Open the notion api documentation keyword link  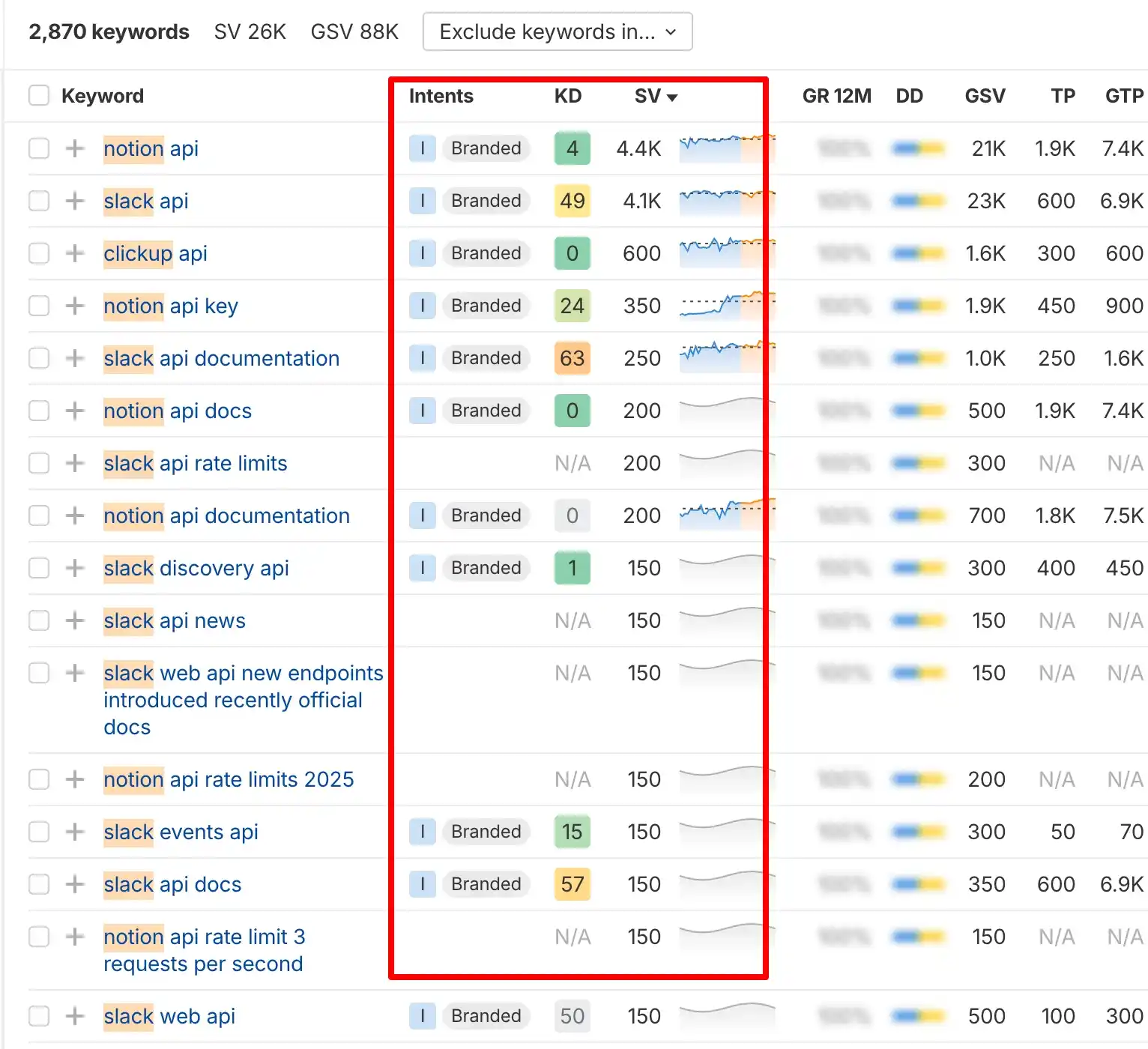pos(226,516)
